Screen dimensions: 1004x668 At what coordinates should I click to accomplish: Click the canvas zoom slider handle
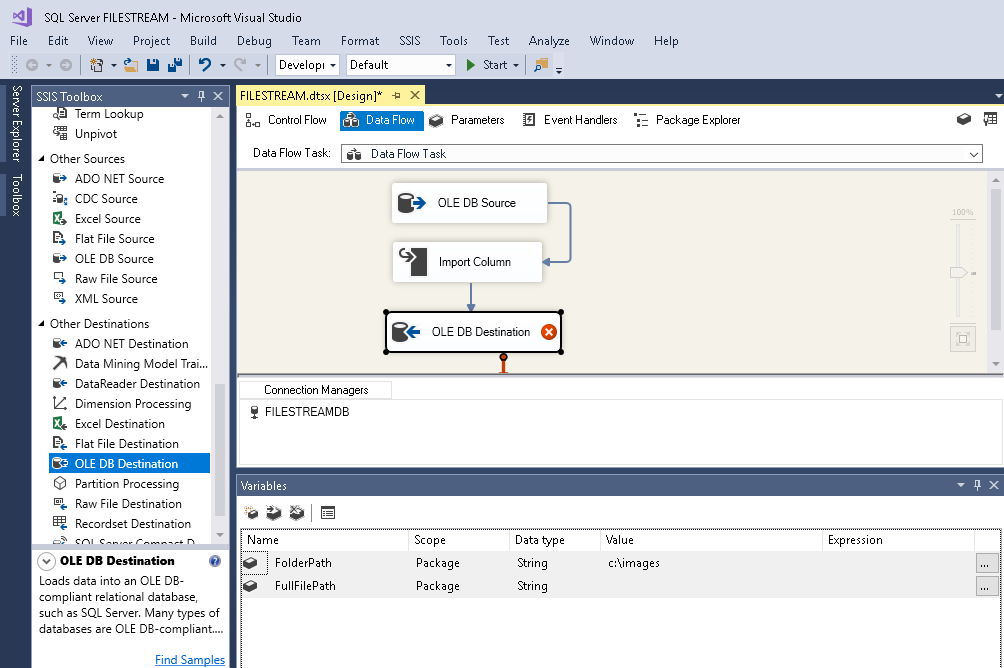pyautogui.click(x=958, y=272)
